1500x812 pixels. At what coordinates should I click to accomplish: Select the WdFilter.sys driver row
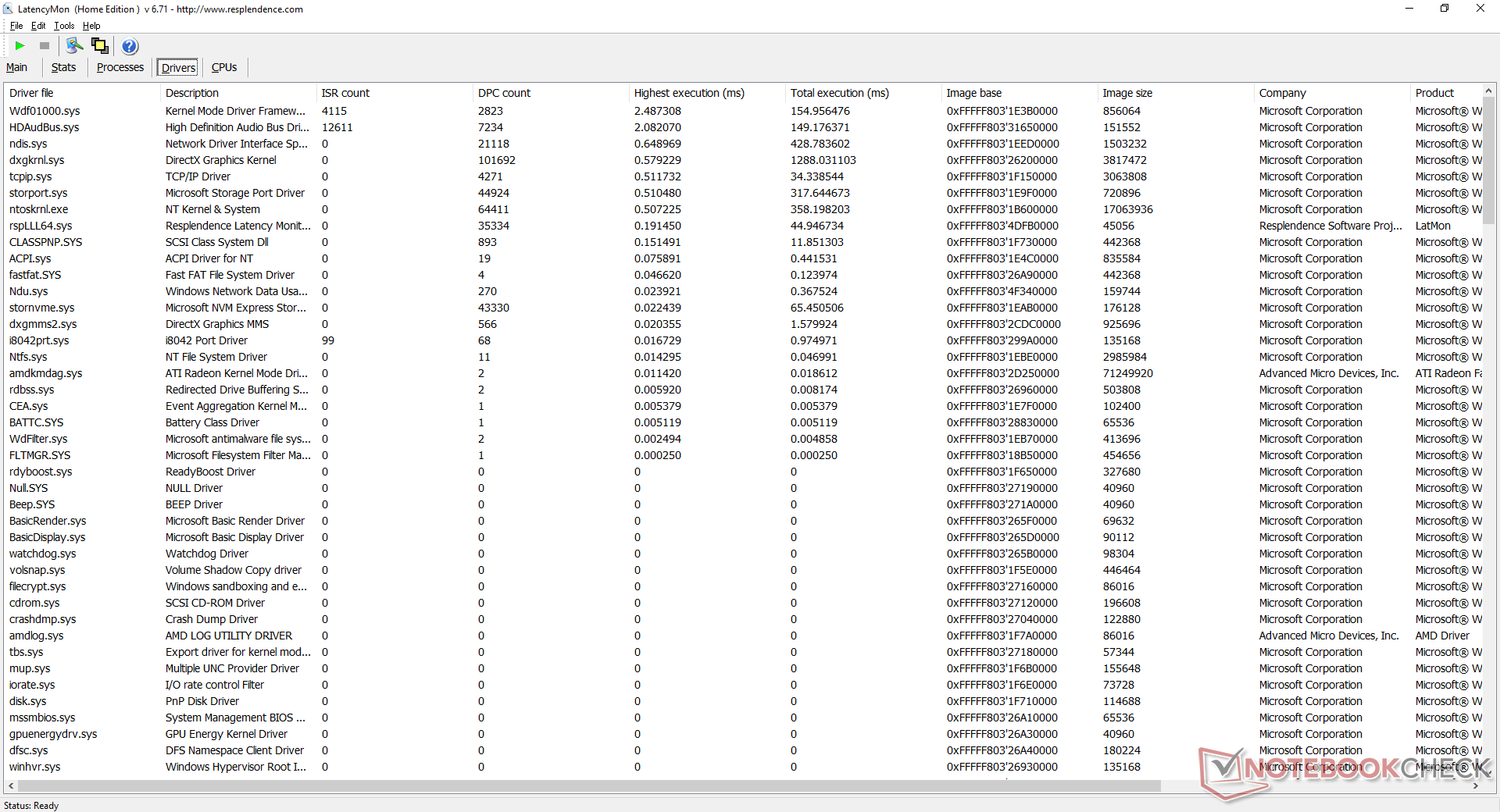click(x=743, y=439)
